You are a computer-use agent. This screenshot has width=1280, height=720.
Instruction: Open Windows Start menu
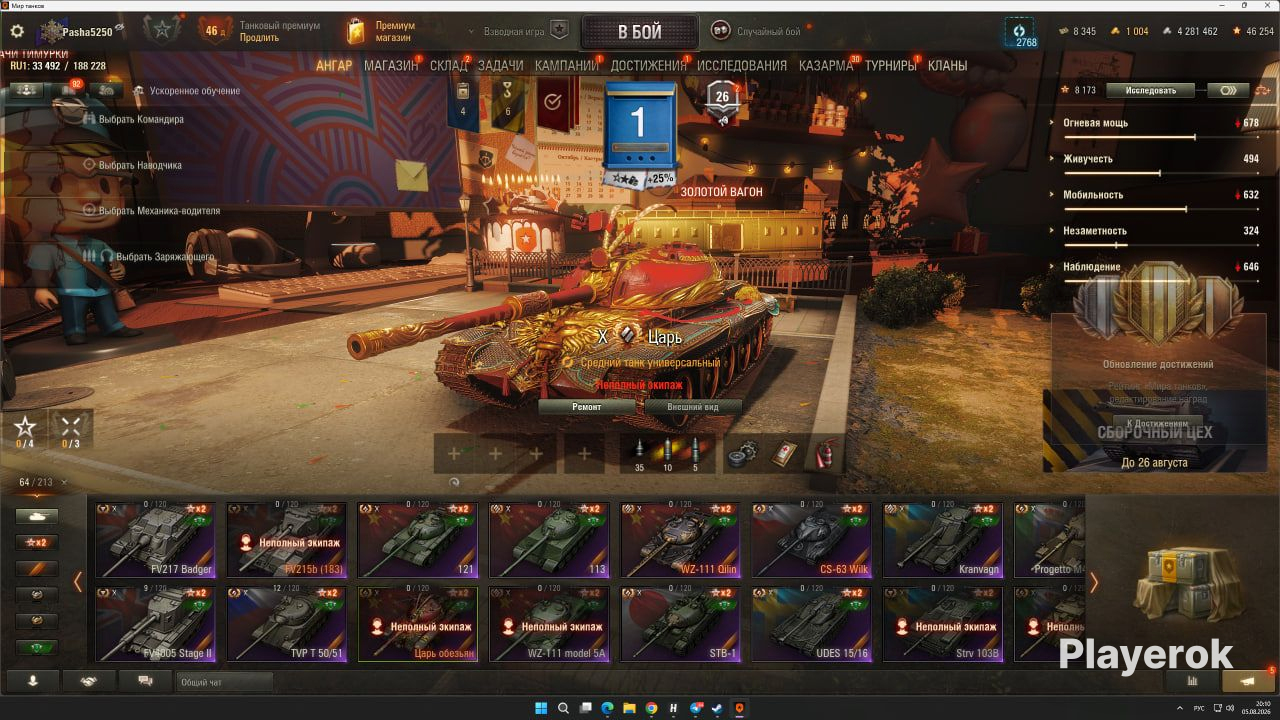(x=541, y=708)
